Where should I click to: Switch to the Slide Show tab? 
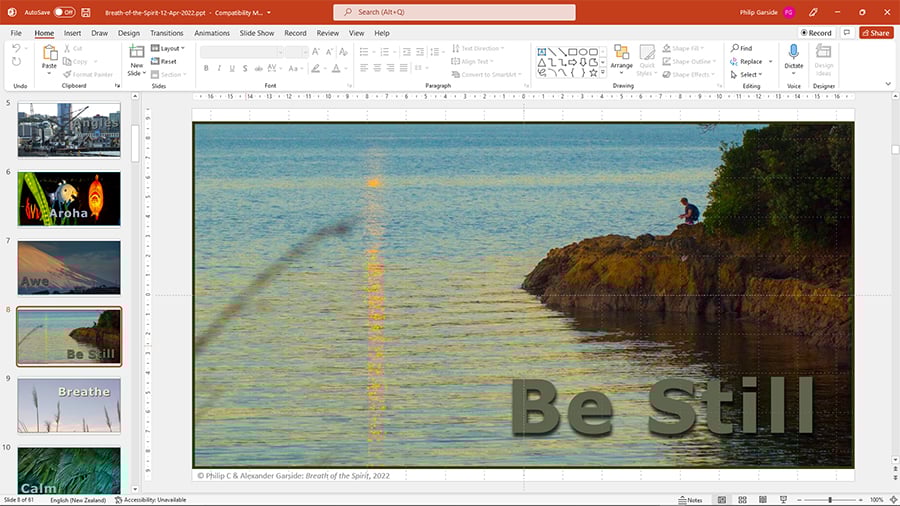pyautogui.click(x=257, y=33)
